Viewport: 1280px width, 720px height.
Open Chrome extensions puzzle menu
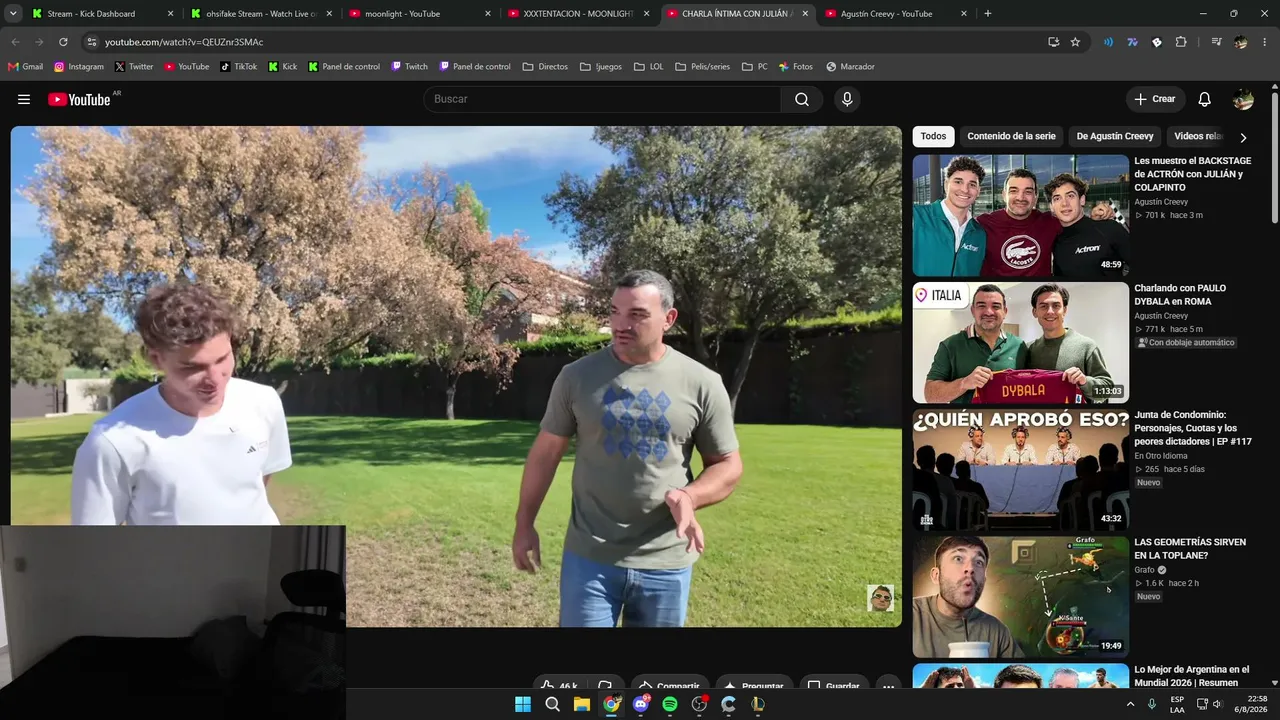click(1181, 42)
